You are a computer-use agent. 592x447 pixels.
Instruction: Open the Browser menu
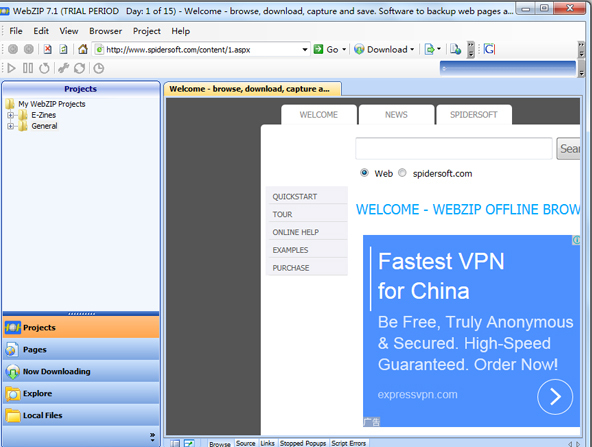pyautogui.click(x=105, y=31)
